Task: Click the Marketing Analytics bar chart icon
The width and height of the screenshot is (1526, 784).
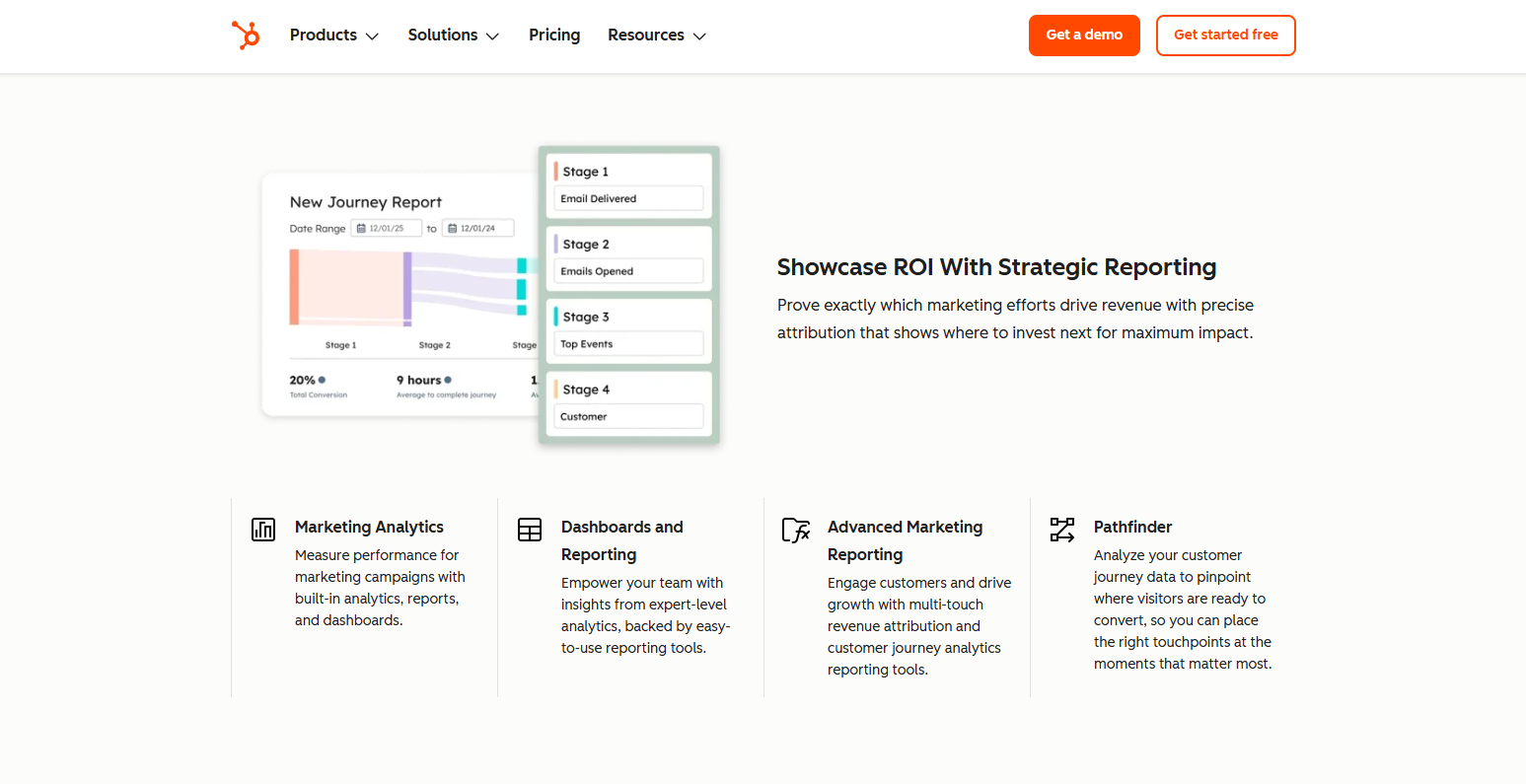Action: pyautogui.click(x=263, y=530)
